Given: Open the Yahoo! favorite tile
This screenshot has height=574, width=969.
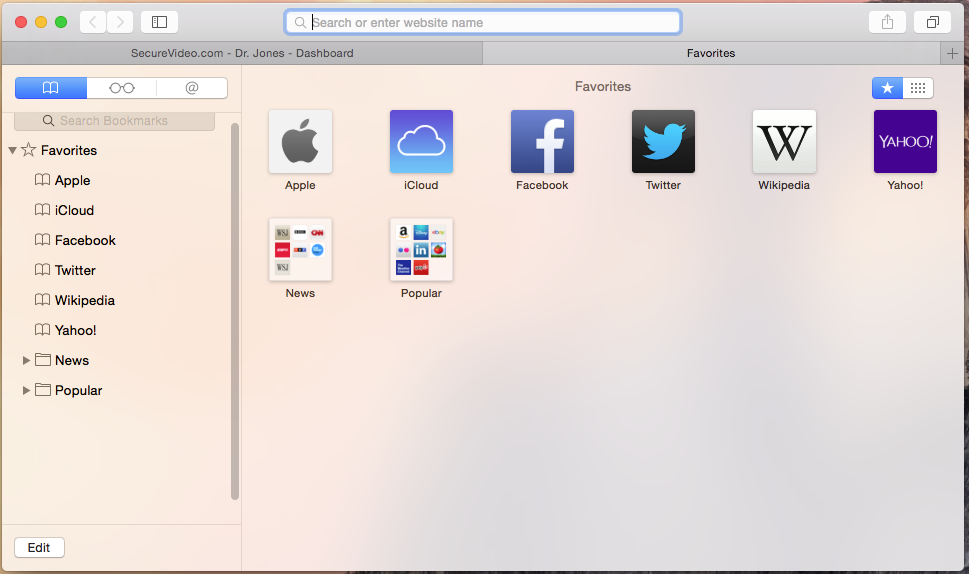Looking at the screenshot, I should [x=905, y=142].
